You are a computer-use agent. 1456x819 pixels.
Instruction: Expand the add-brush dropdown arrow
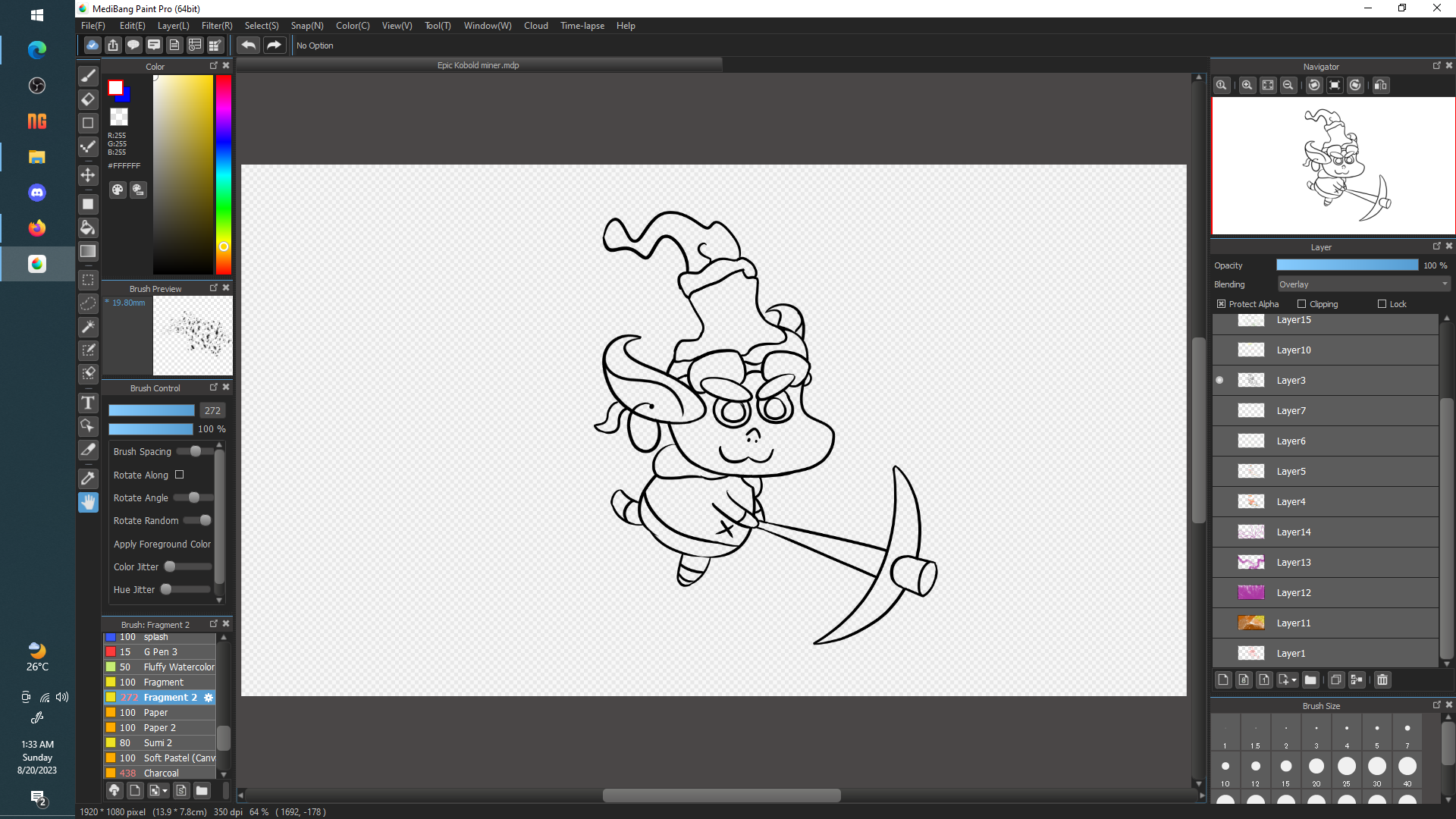(165, 791)
